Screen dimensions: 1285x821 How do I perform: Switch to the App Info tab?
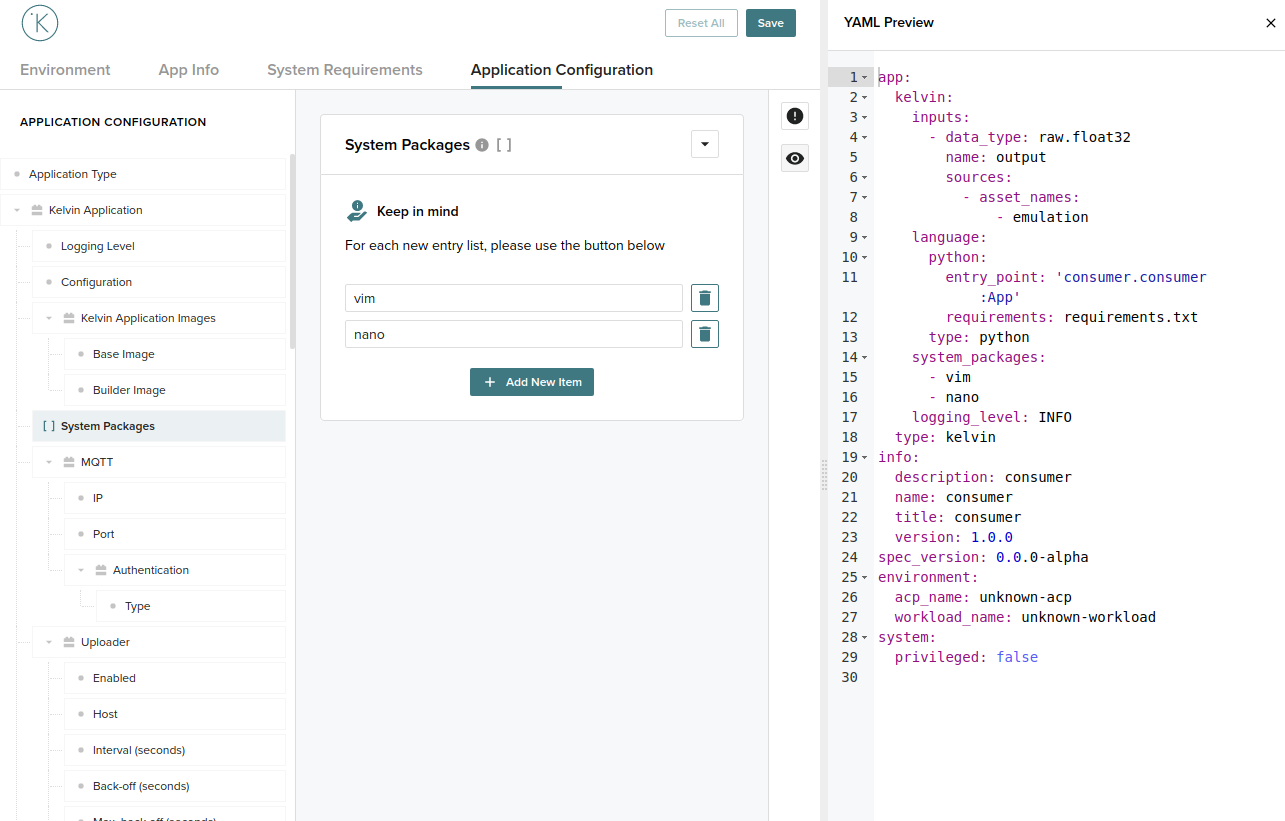[x=189, y=70]
